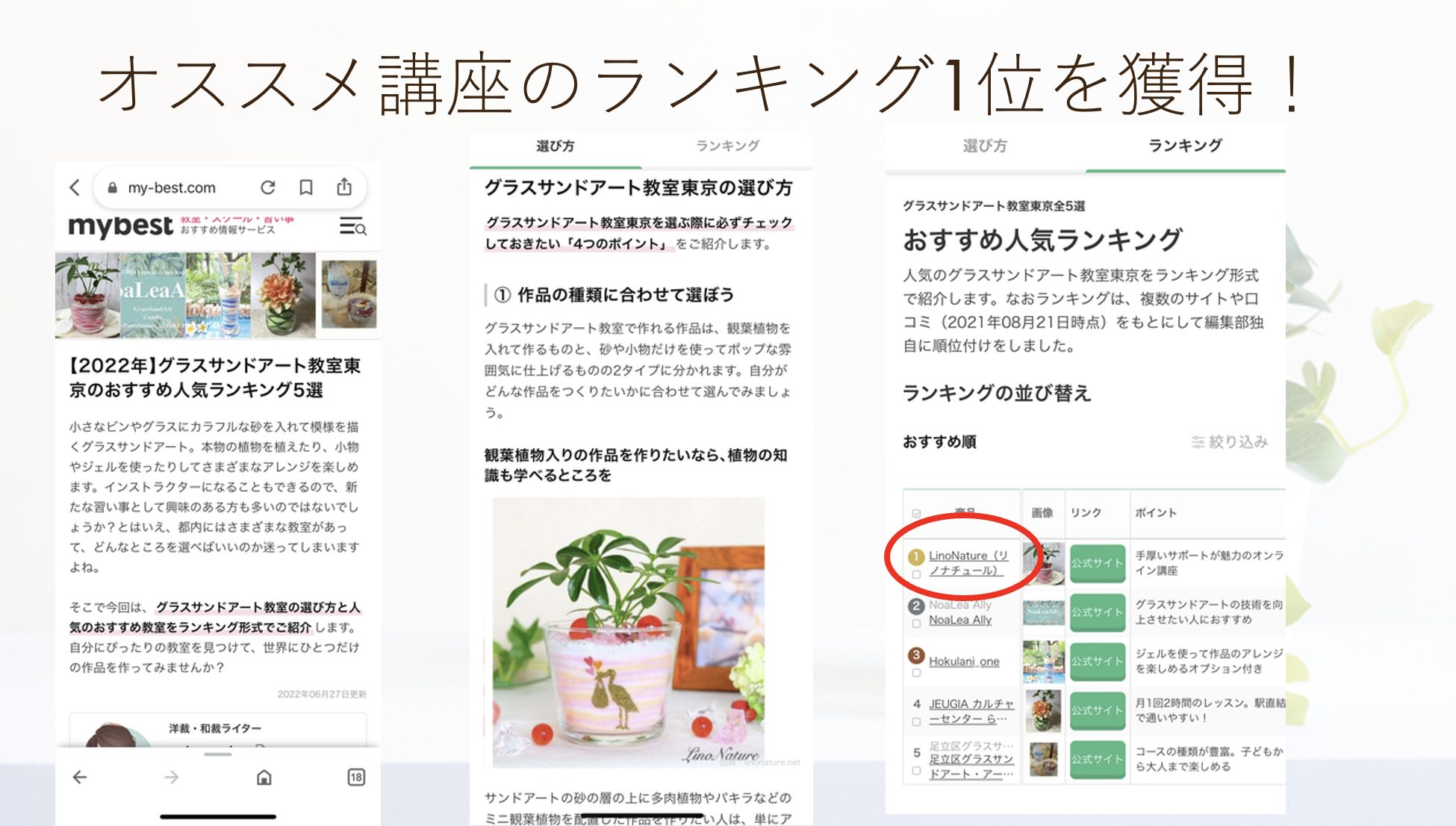This screenshot has width=1456, height=826.
Task: Bookmark the page with bookmark icon
Action: click(306, 187)
